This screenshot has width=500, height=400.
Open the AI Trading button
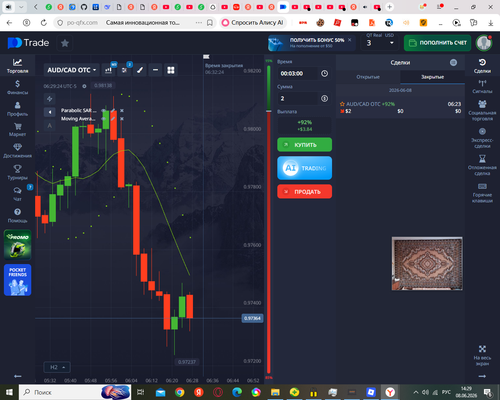[x=305, y=168]
